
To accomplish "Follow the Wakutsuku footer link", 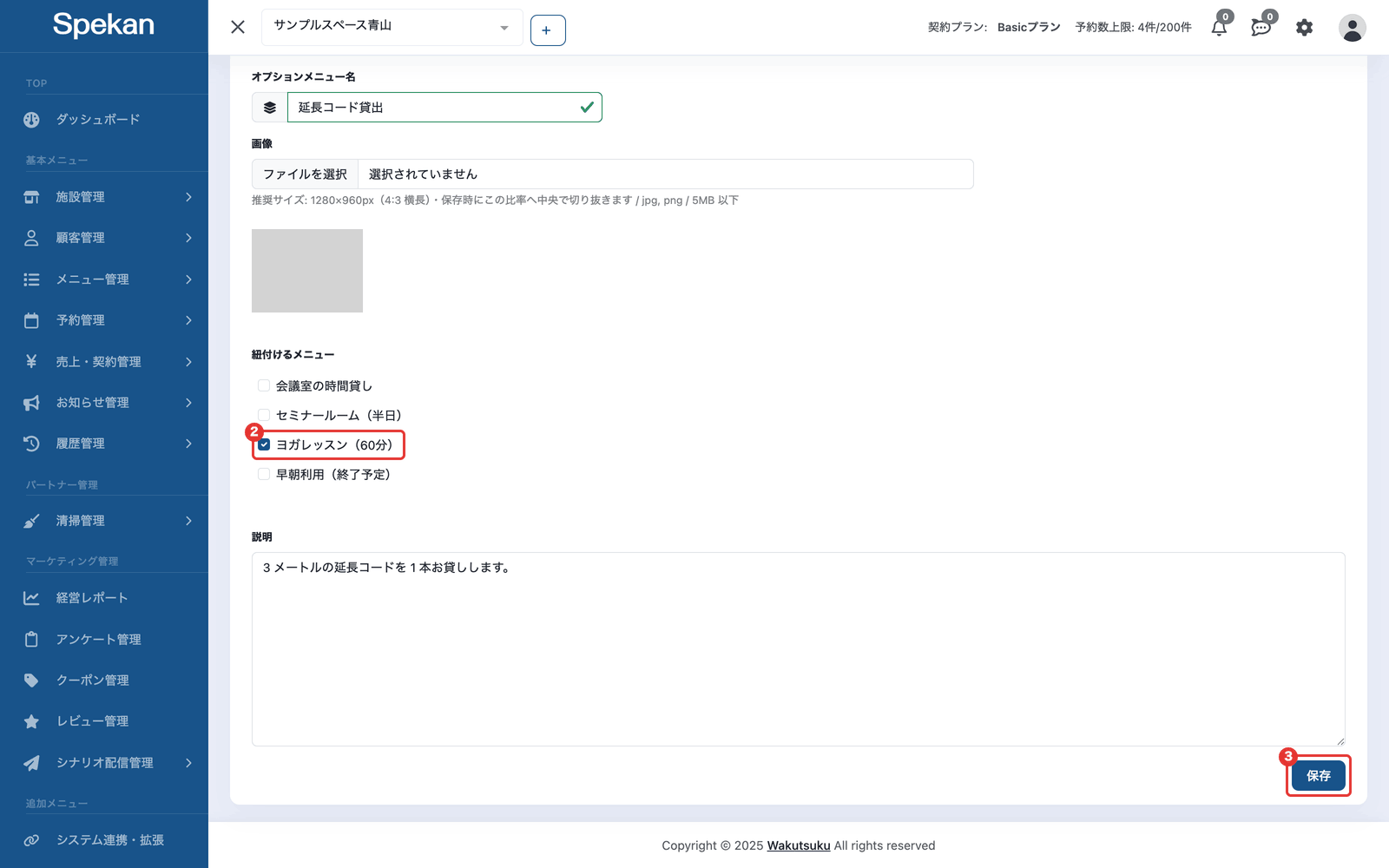I will [x=799, y=845].
